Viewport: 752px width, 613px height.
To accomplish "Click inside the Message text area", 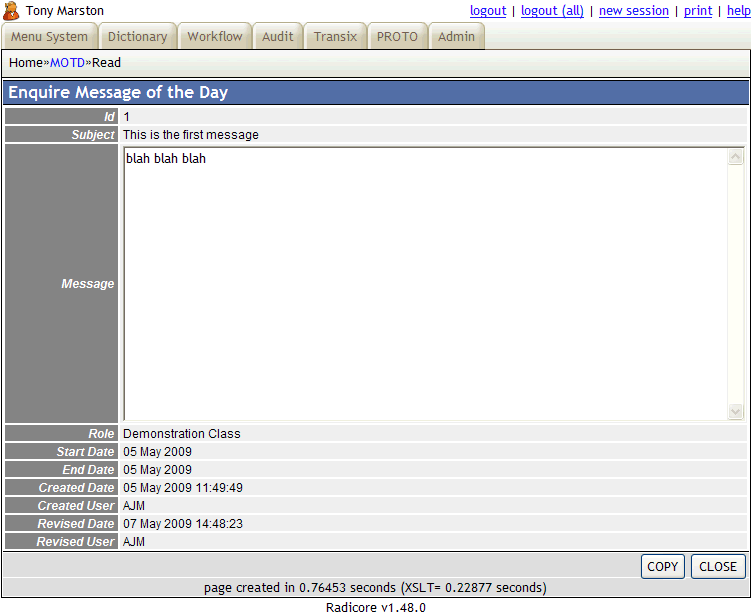I will click(x=425, y=285).
